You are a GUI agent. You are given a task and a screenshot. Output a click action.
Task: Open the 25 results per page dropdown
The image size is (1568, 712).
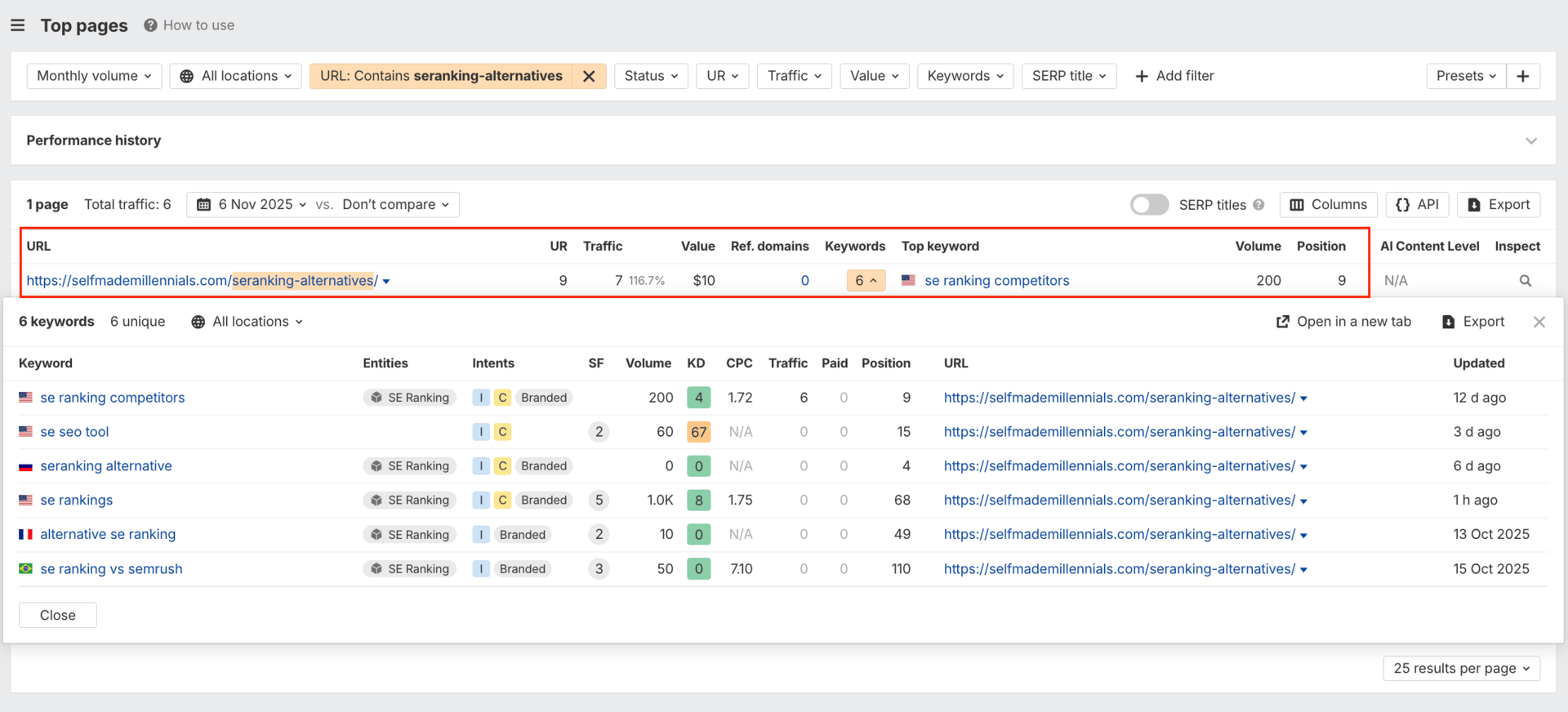coord(1461,668)
